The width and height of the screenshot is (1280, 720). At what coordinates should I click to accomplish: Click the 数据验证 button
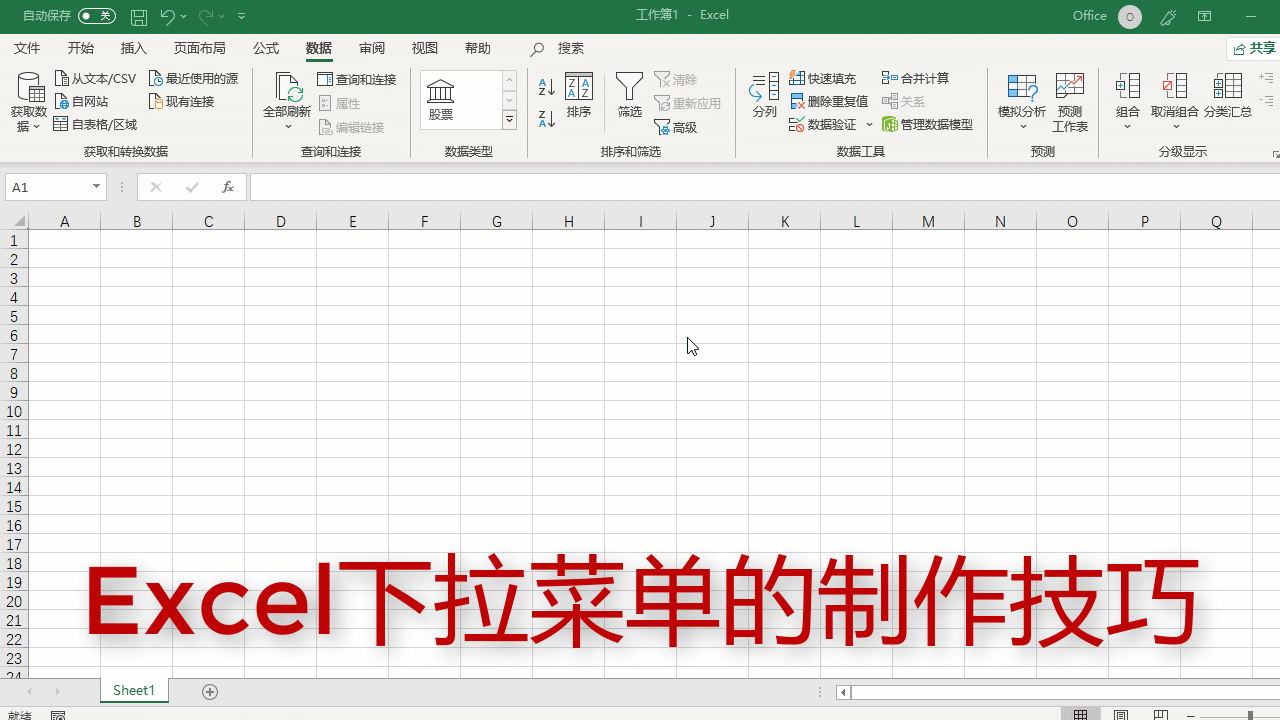[x=824, y=124]
